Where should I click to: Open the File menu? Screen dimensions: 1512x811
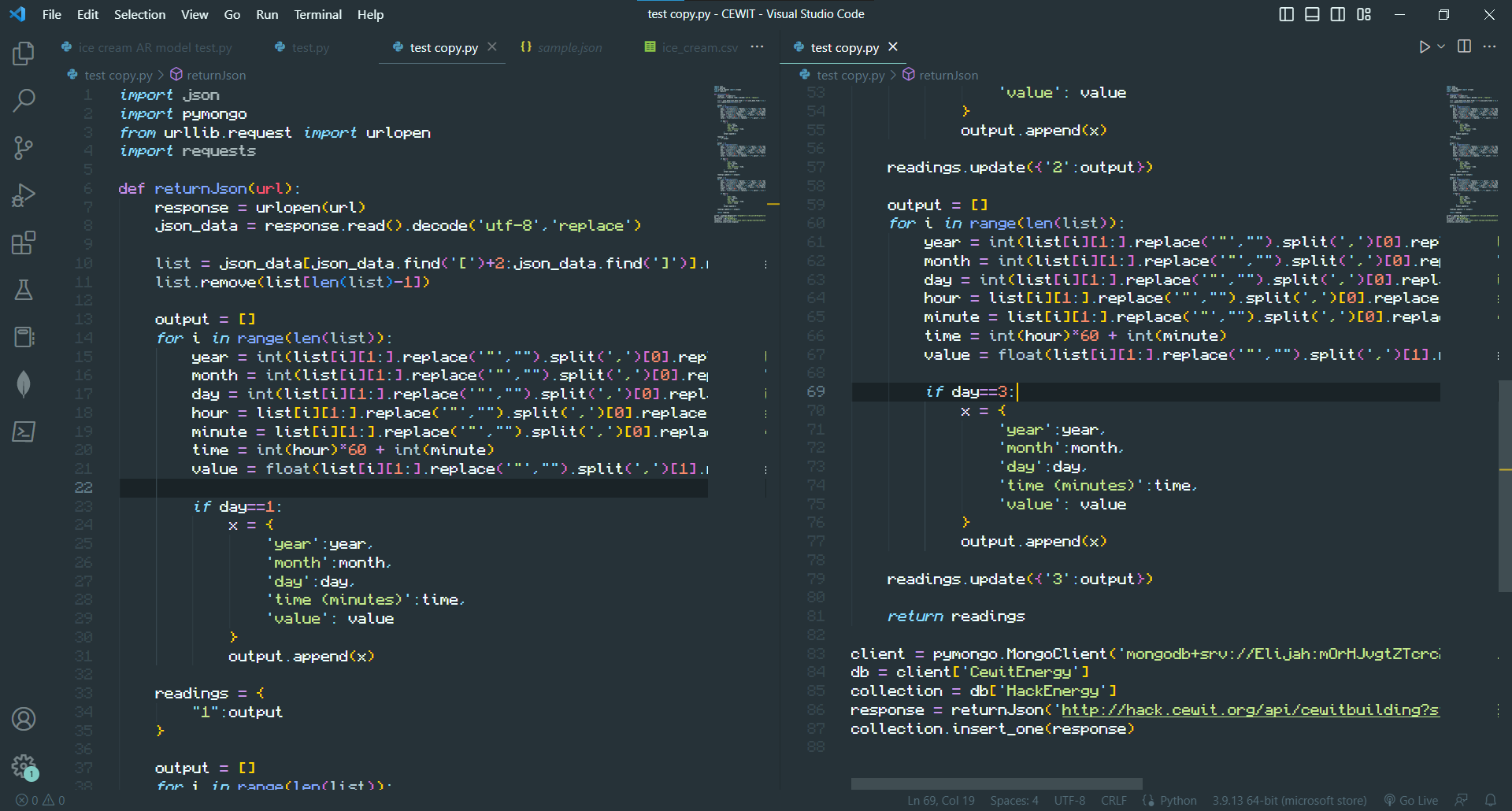click(52, 14)
